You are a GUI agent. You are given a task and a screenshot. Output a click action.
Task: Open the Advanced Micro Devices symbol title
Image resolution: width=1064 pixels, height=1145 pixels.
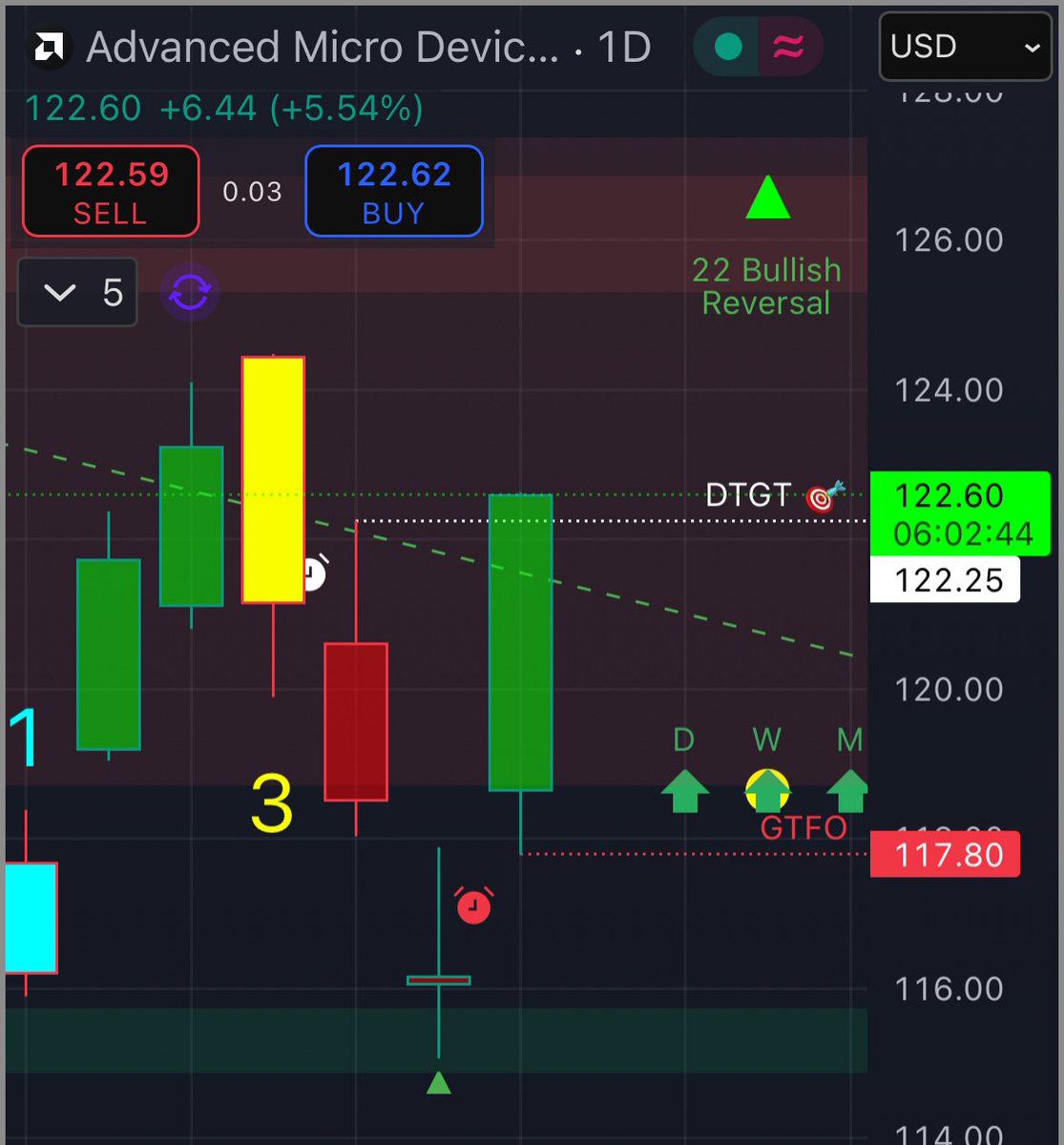pyautogui.click(x=323, y=47)
